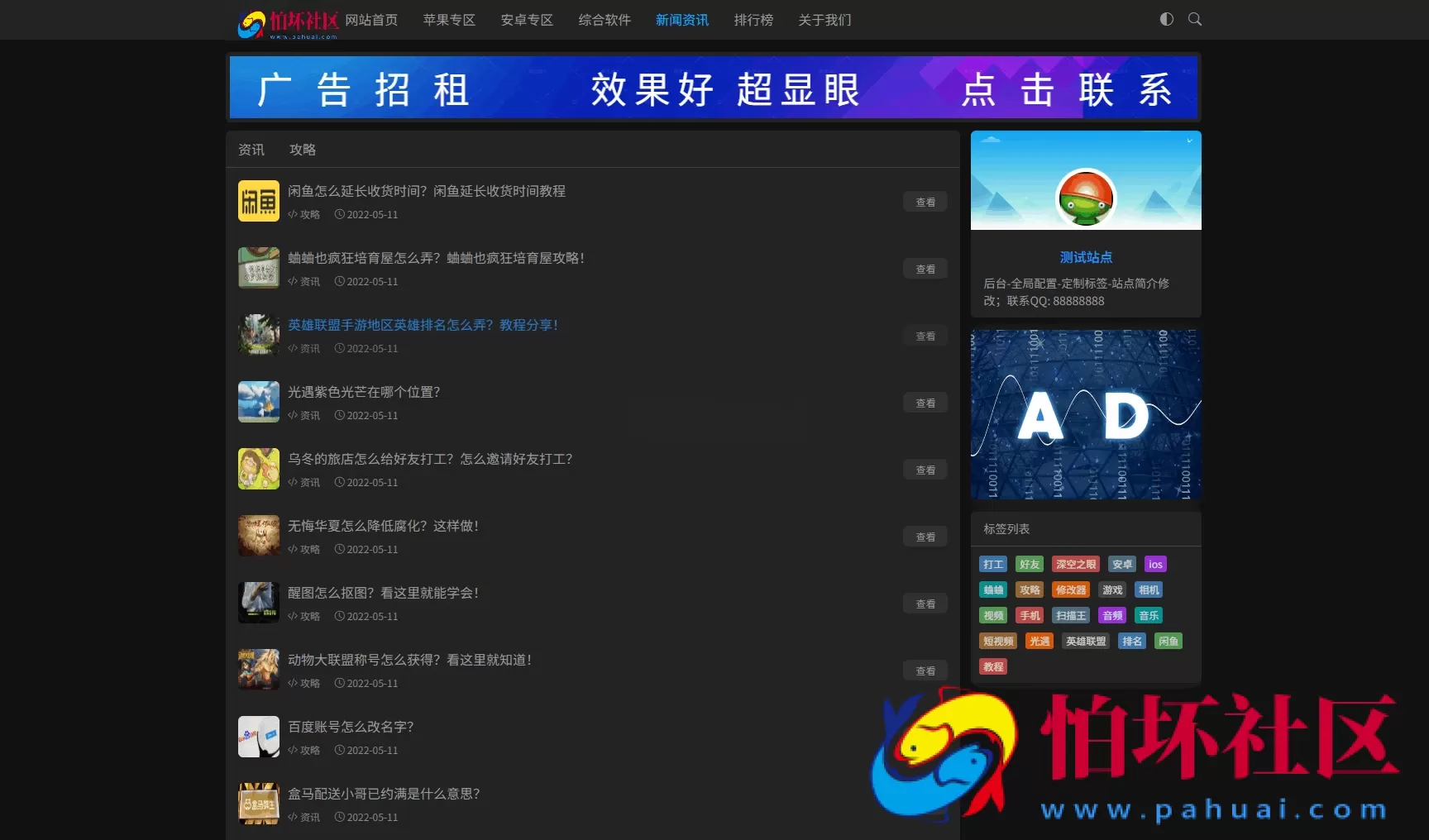Click the 测试站点 sidebar link
Viewport: 1429px width, 840px height.
(1086, 257)
